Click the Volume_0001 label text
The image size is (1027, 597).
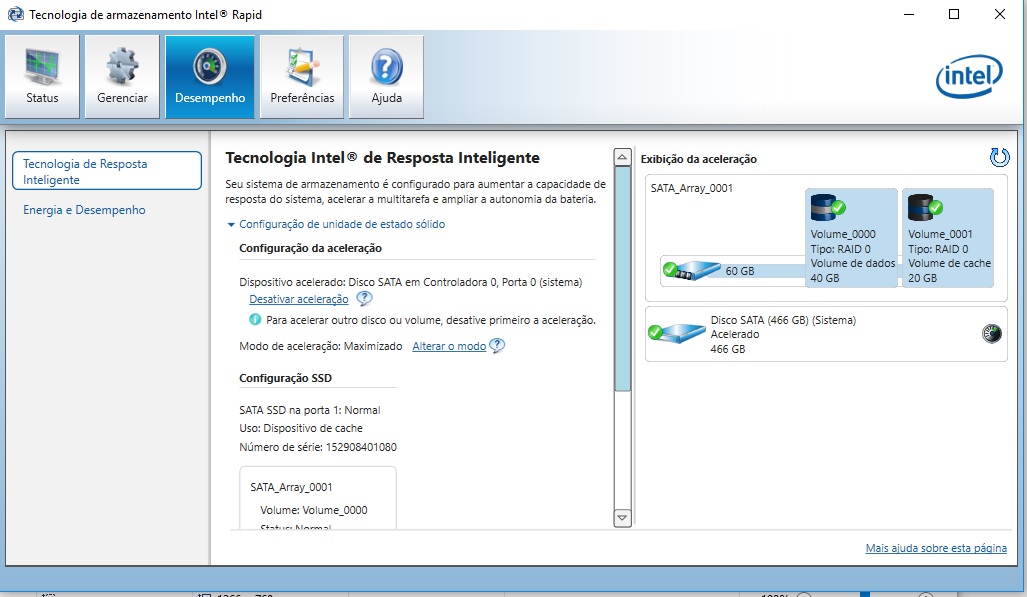(x=940, y=234)
